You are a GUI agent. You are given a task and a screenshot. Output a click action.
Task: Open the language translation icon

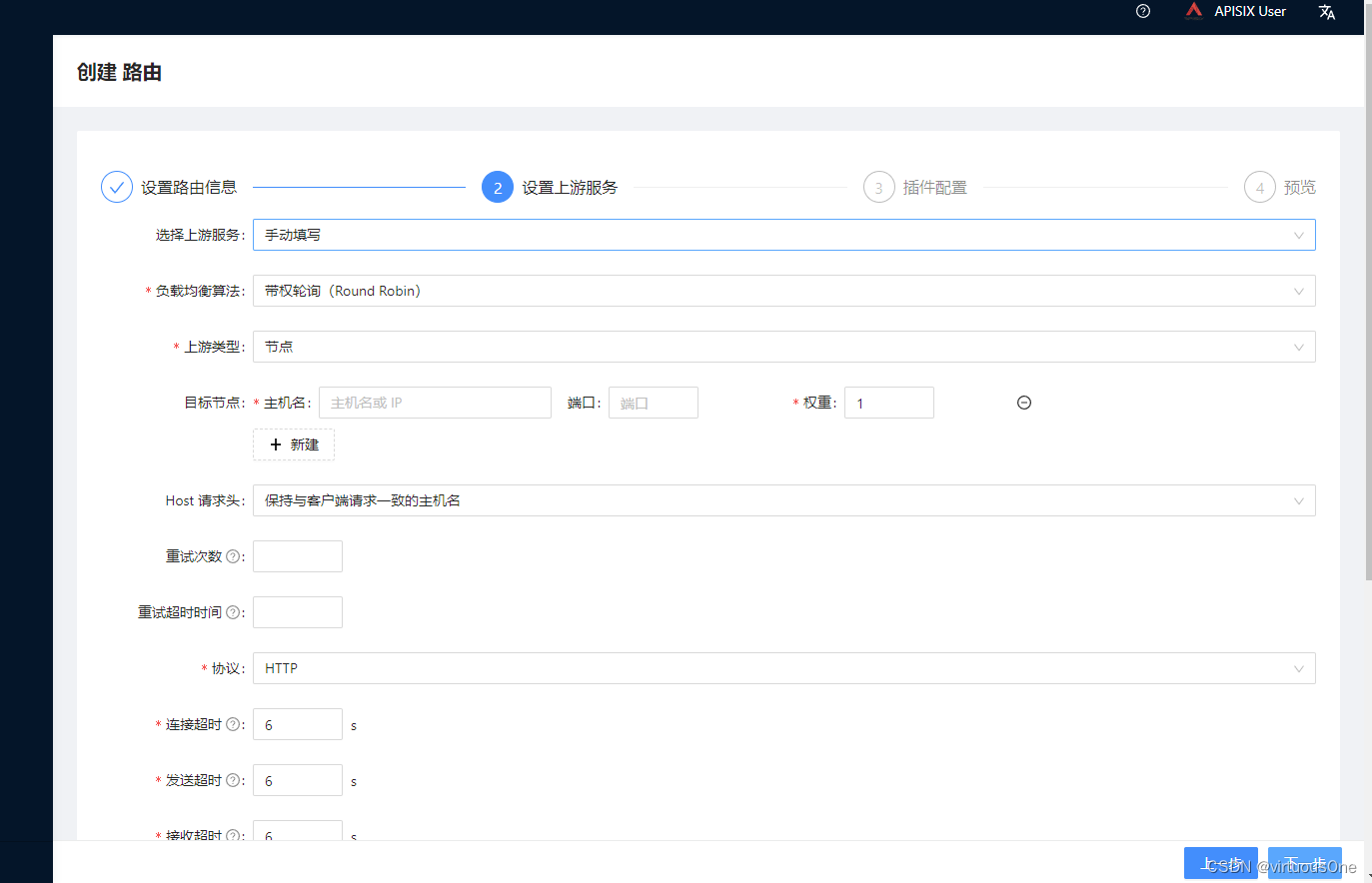(x=1327, y=12)
